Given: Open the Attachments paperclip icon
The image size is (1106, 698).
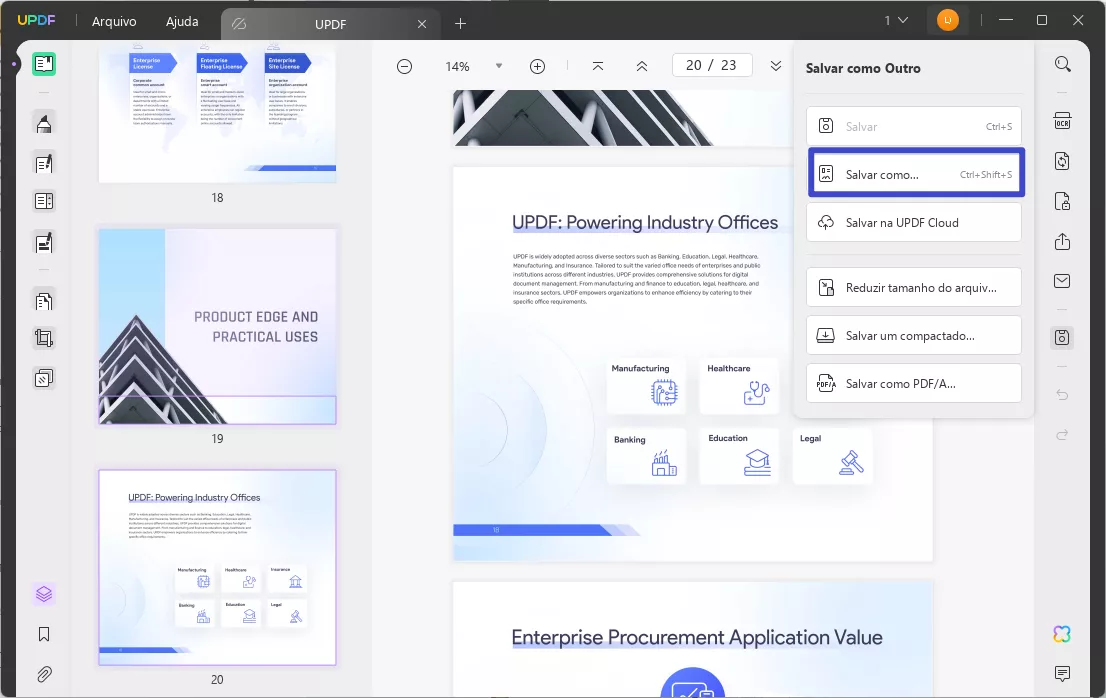Looking at the screenshot, I should tap(44, 674).
